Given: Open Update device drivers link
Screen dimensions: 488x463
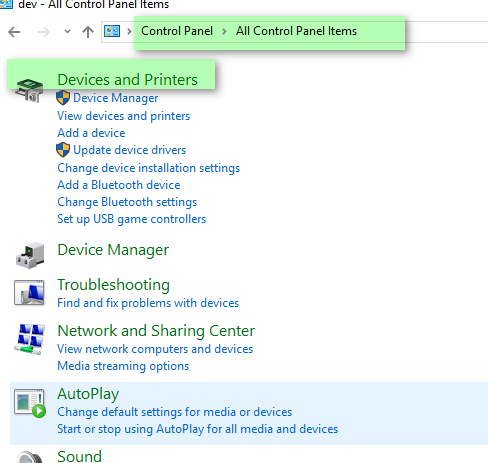Looking at the screenshot, I should pyautogui.click(x=130, y=150).
